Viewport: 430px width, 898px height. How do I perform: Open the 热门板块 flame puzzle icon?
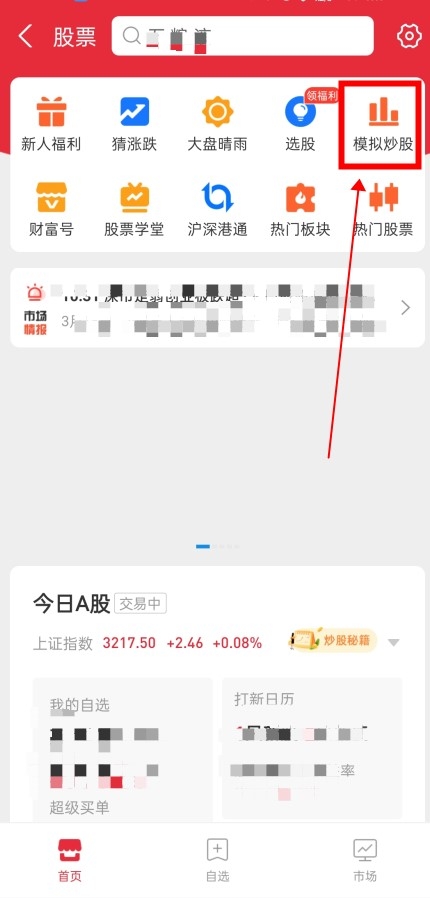300,198
